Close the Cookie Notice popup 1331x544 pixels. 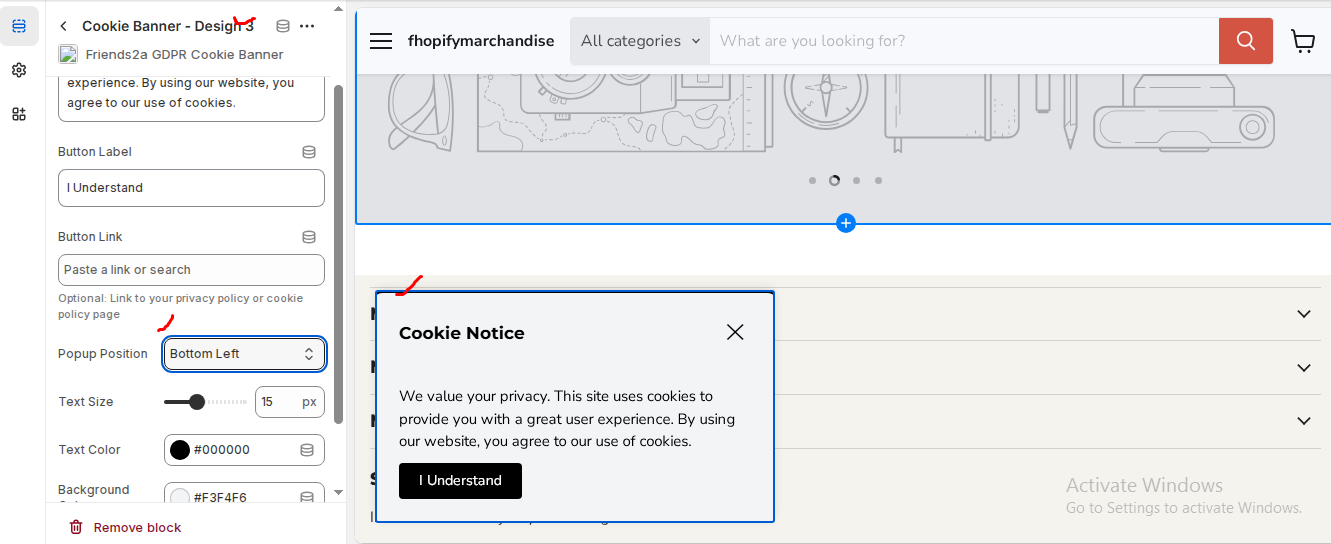point(735,332)
